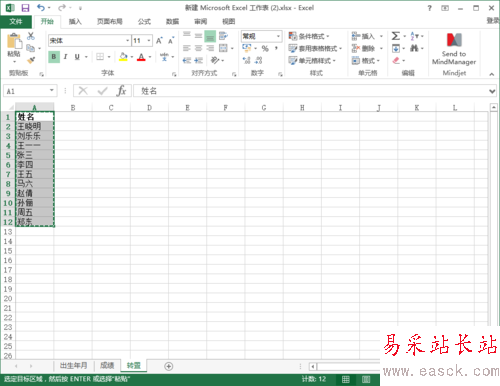Increase font size with the larger A
Viewport: 500px width, 386px height.
159,40
